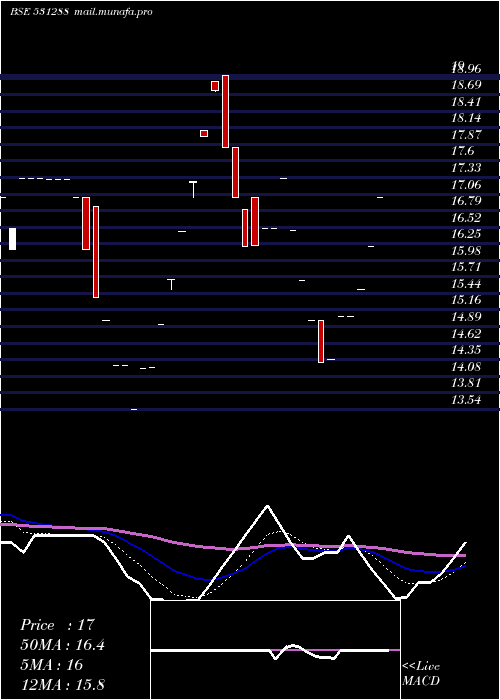This screenshot has height=700, width=500.
Task: Click the 16.52 price level label
Action: (467, 218)
